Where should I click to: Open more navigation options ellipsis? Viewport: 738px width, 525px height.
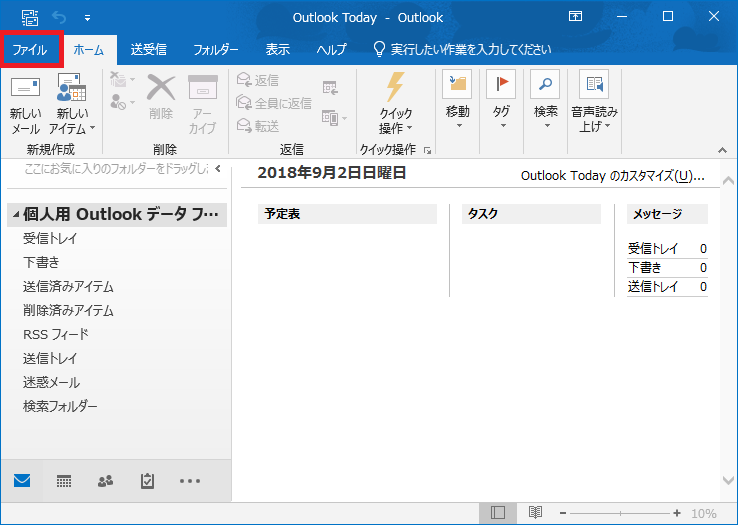click(x=190, y=481)
